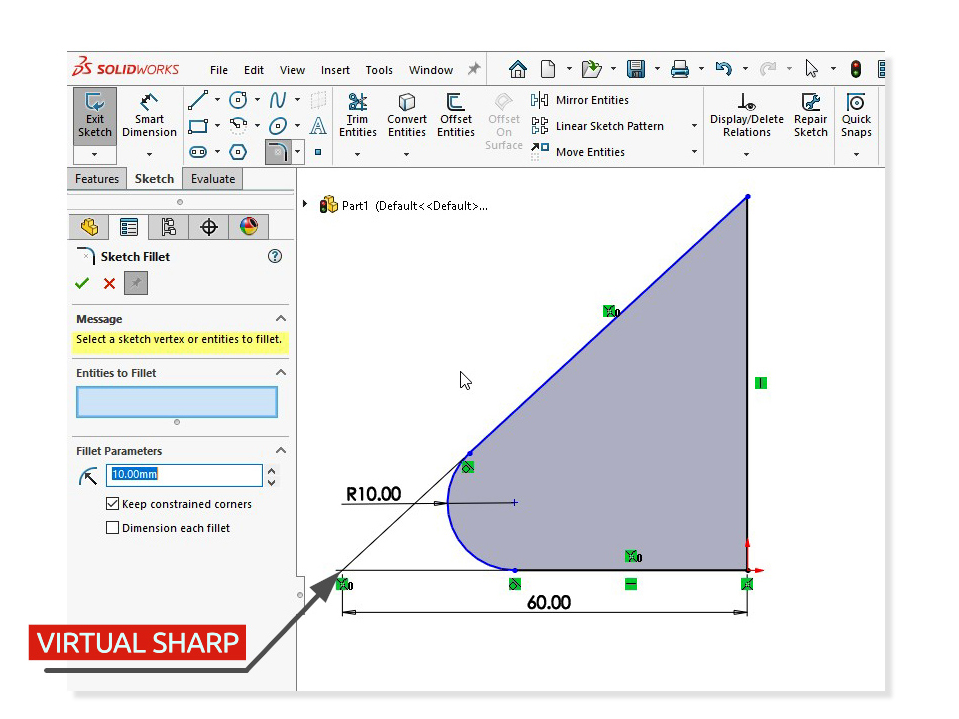Expand the Linear Sketch Pattern dropdown

point(694,127)
